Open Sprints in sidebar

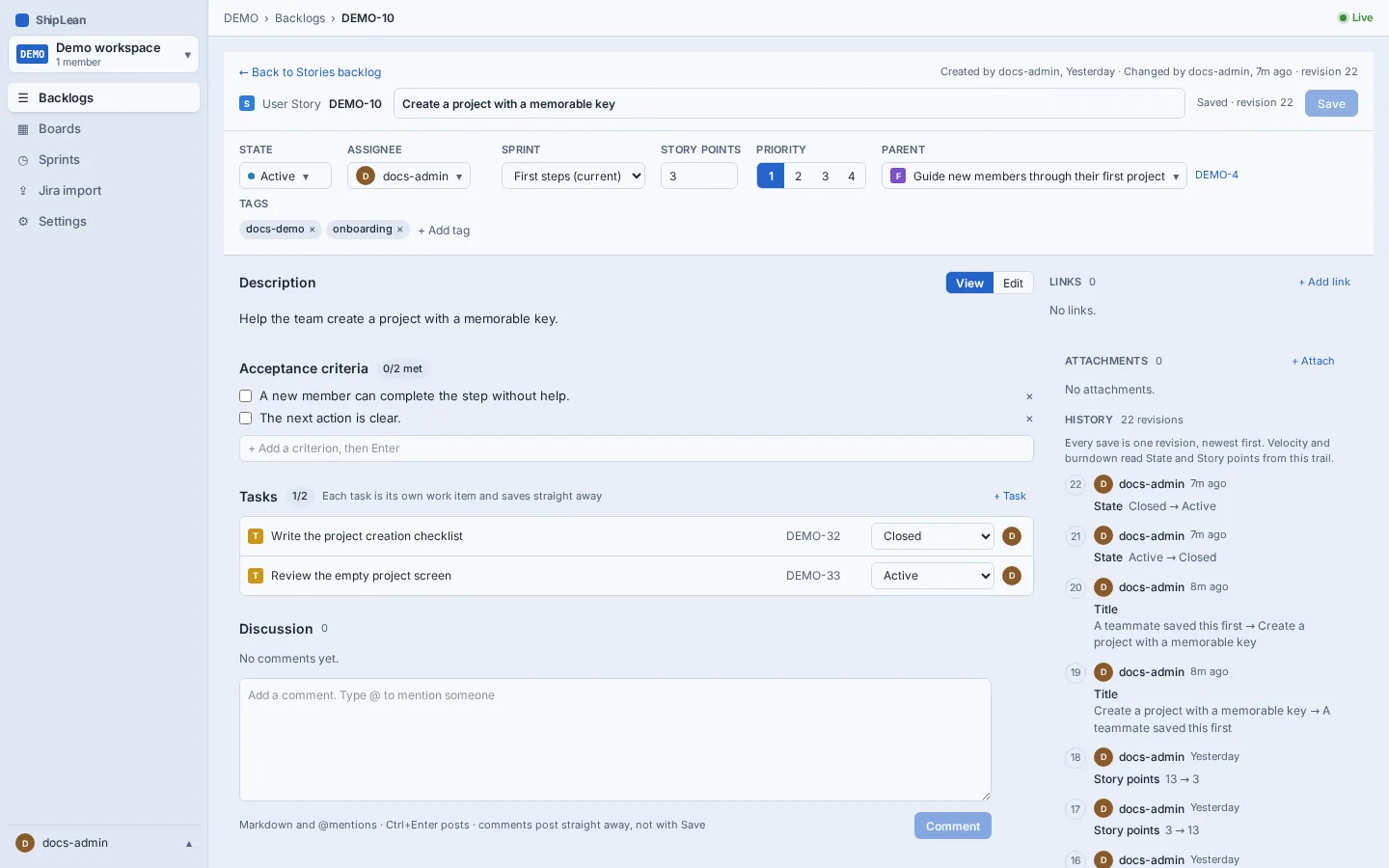[x=104, y=160]
